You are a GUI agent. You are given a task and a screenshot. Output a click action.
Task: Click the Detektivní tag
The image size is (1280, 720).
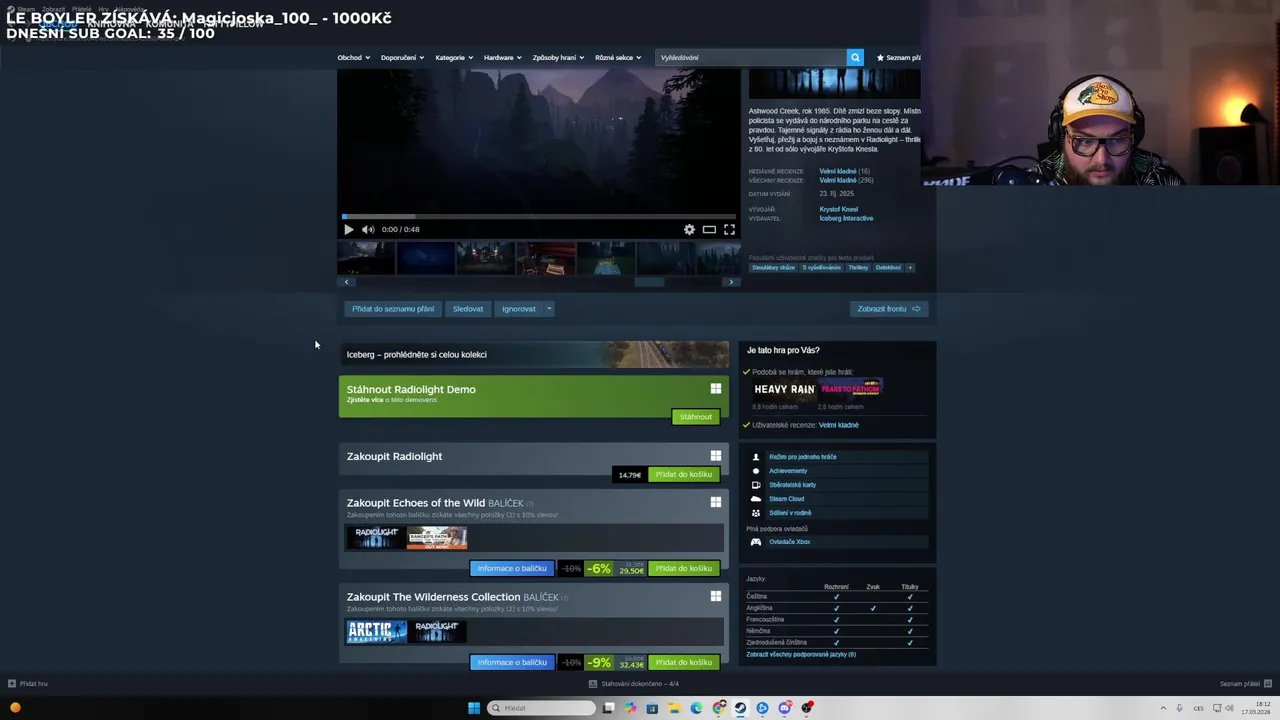tap(888, 267)
